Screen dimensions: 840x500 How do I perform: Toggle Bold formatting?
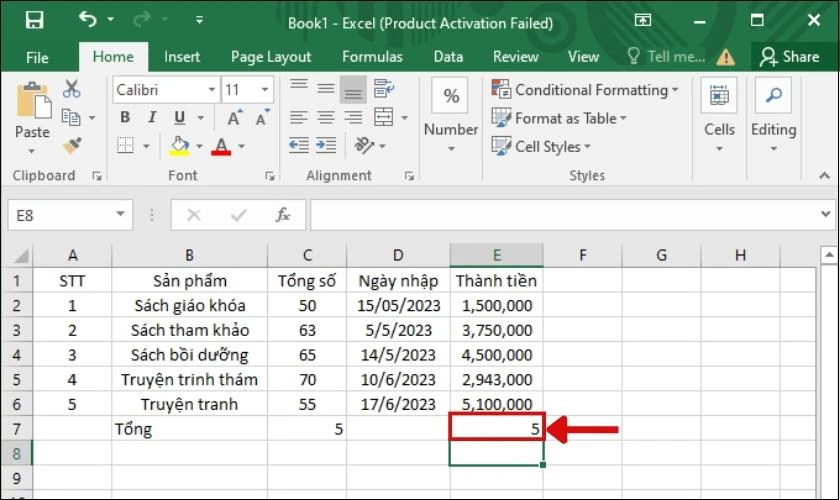click(125, 117)
